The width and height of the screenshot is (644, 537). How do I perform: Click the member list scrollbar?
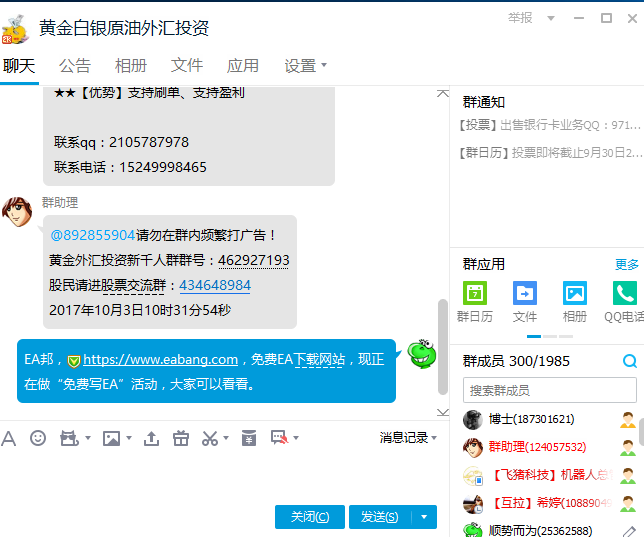[x=642, y=432]
